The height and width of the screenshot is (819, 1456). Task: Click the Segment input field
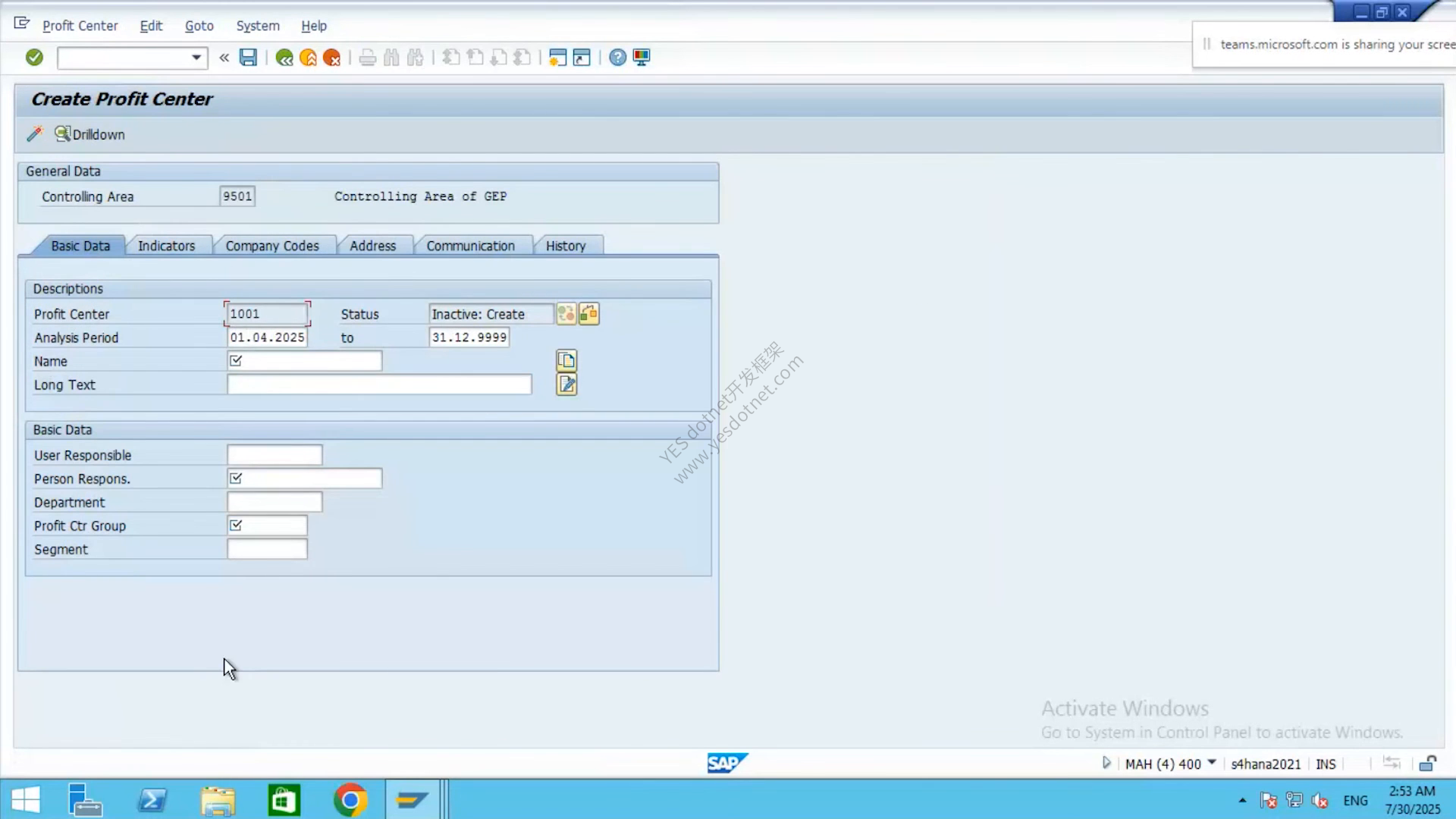(x=267, y=549)
